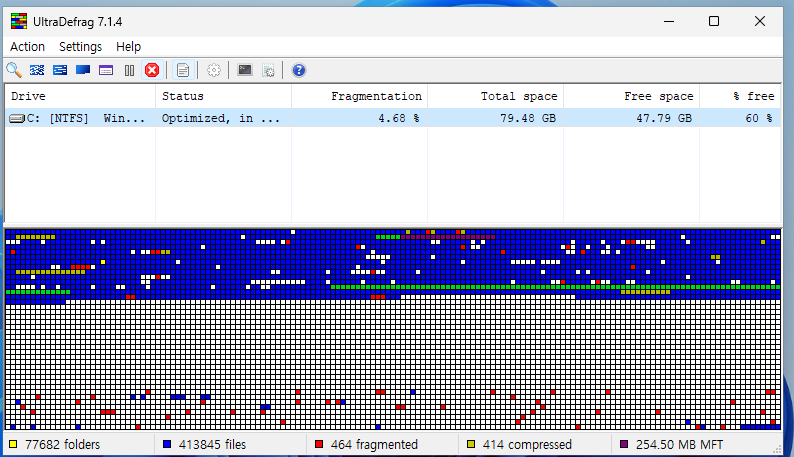Click the yellow folders legend swatch
The image size is (794, 457).
click(x=13, y=444)
